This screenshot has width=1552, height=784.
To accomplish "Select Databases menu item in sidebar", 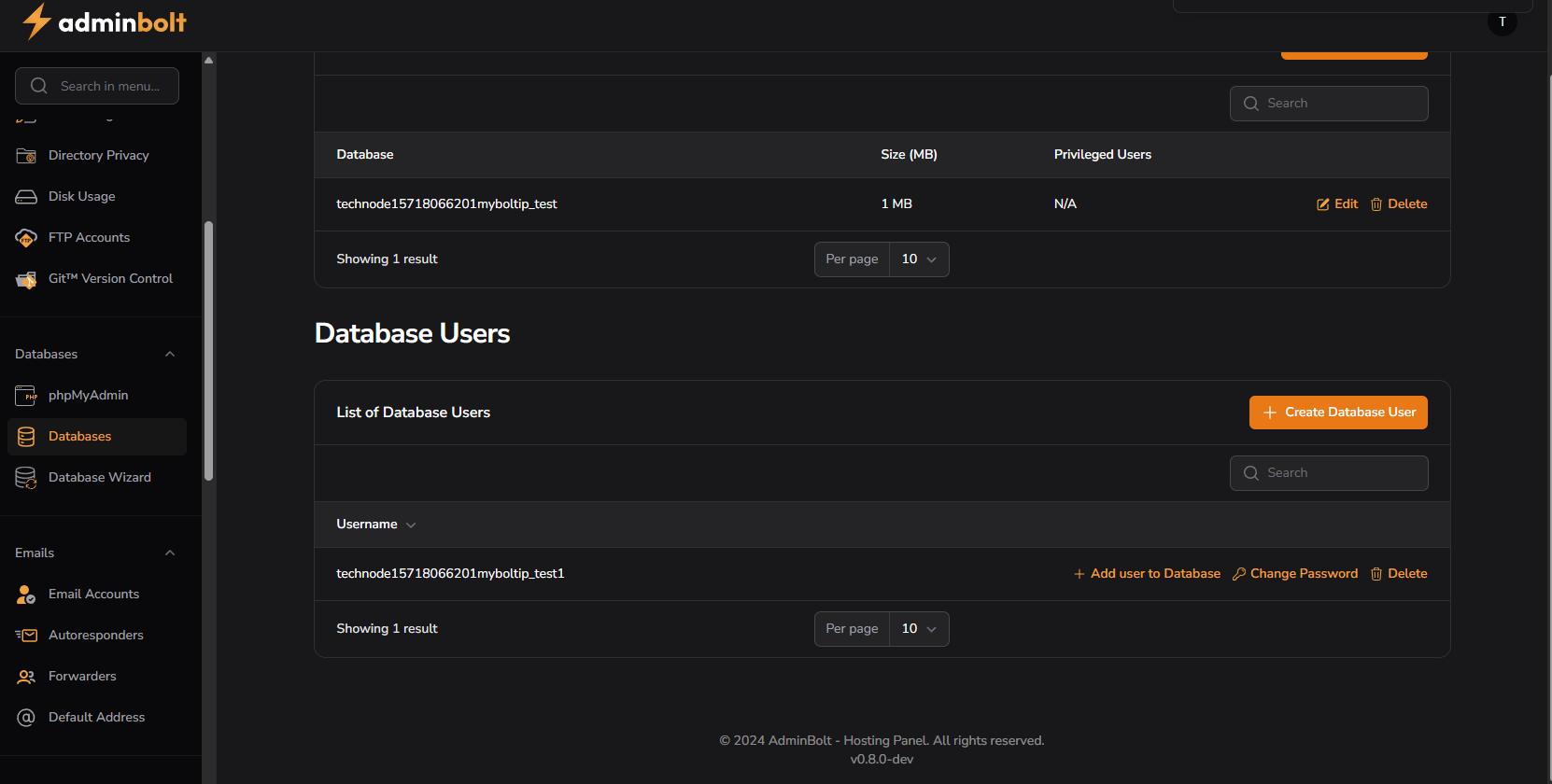I will tap(79, 437).
